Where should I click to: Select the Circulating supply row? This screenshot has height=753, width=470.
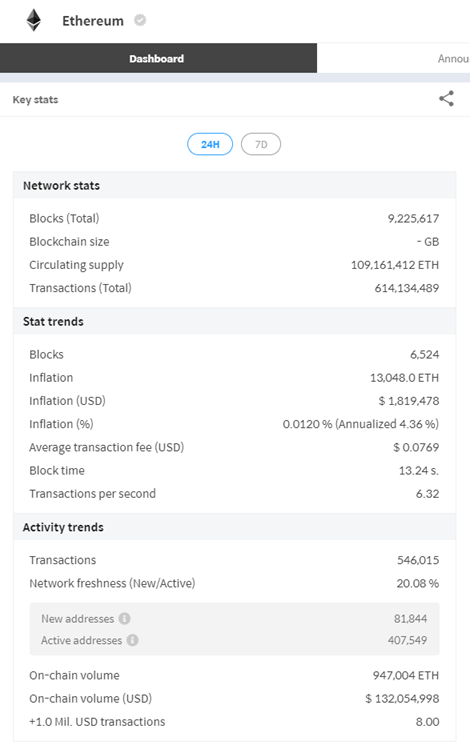[234, 265]
